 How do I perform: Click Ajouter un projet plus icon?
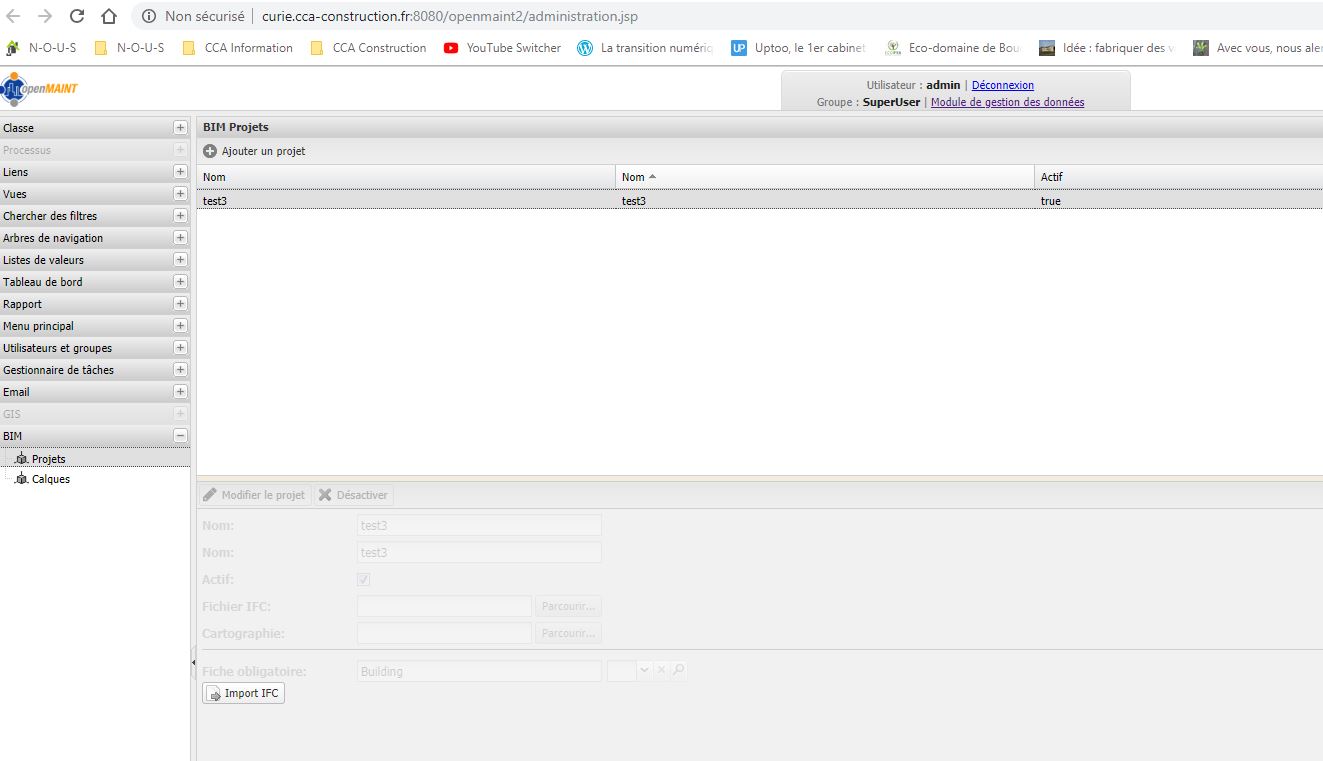pos(210,151)
